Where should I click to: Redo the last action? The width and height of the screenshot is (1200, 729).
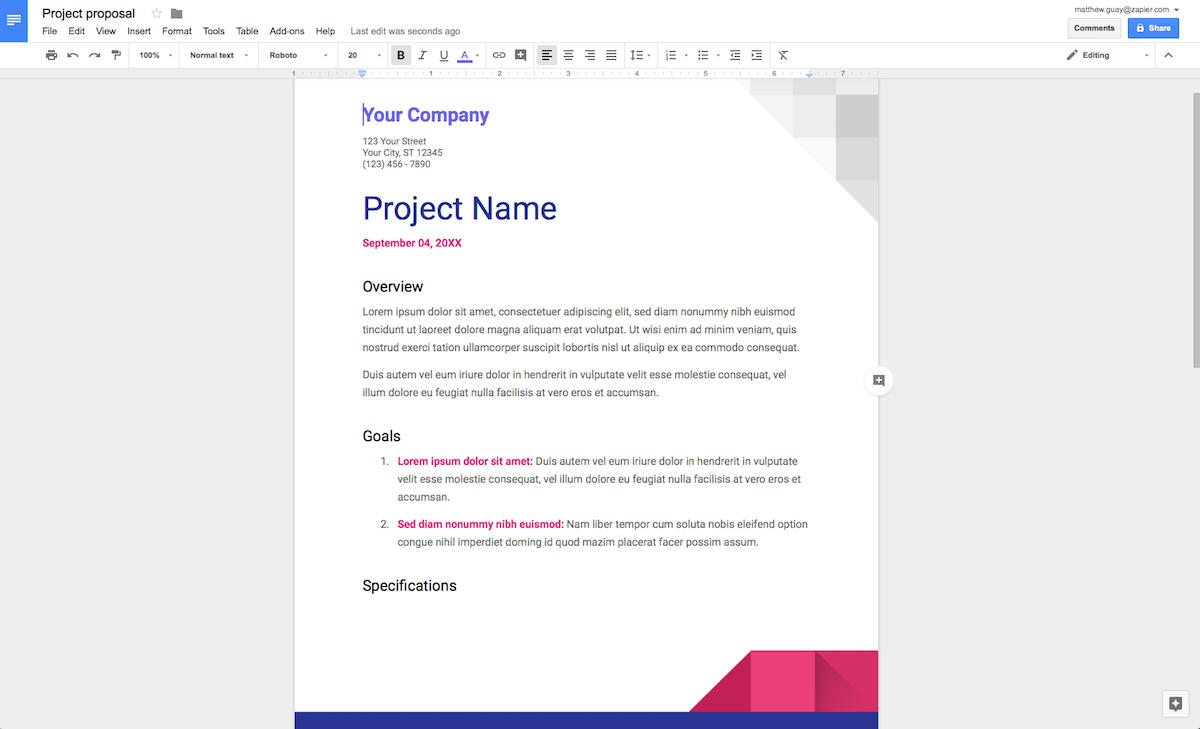pyautogui.click(x=93, y=55)
